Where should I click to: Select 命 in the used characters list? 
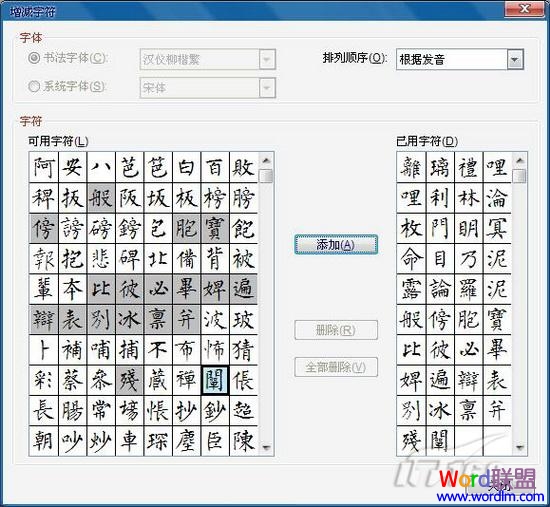click(411, 259)
